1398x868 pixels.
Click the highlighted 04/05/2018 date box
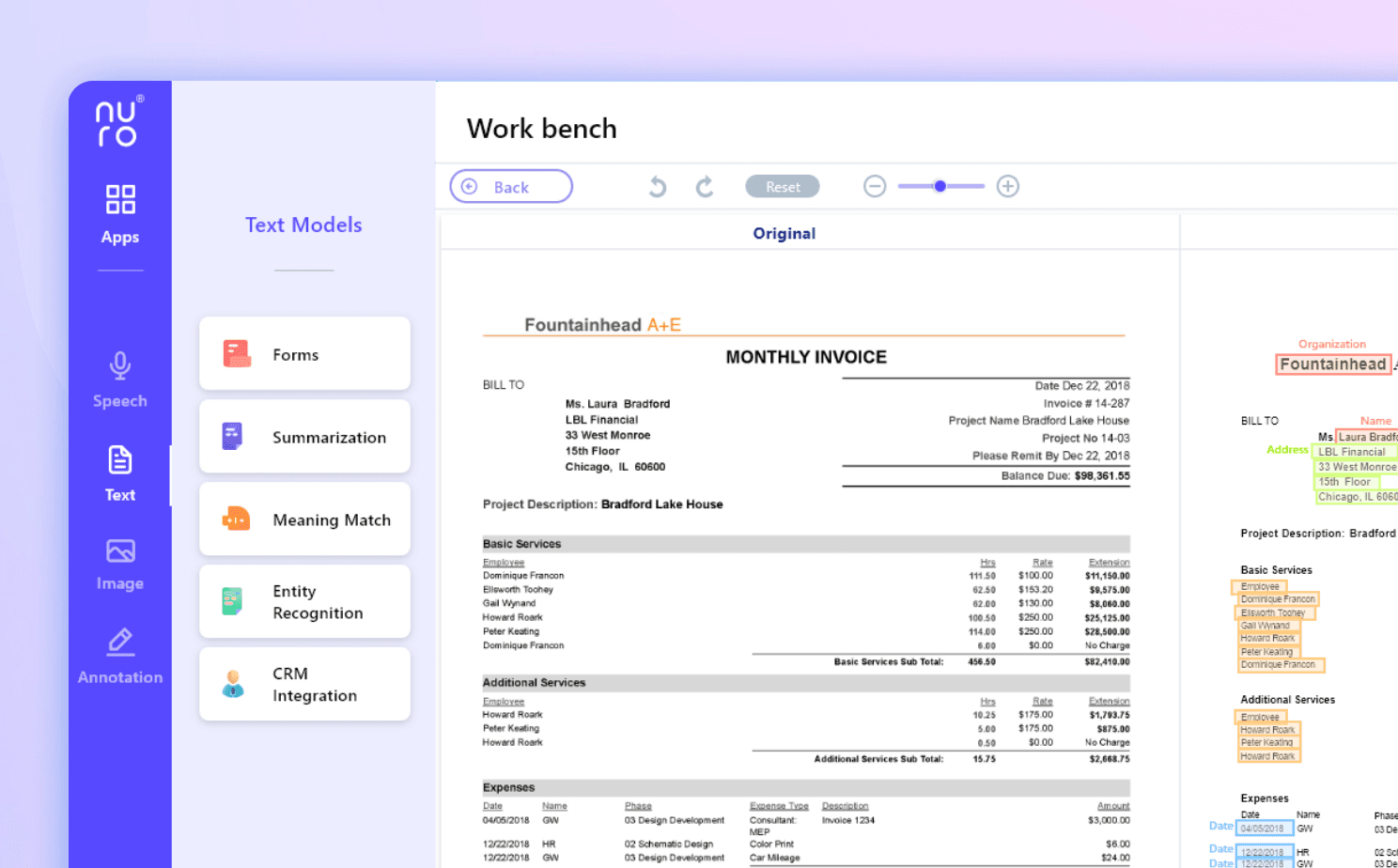coord(1265,829)
